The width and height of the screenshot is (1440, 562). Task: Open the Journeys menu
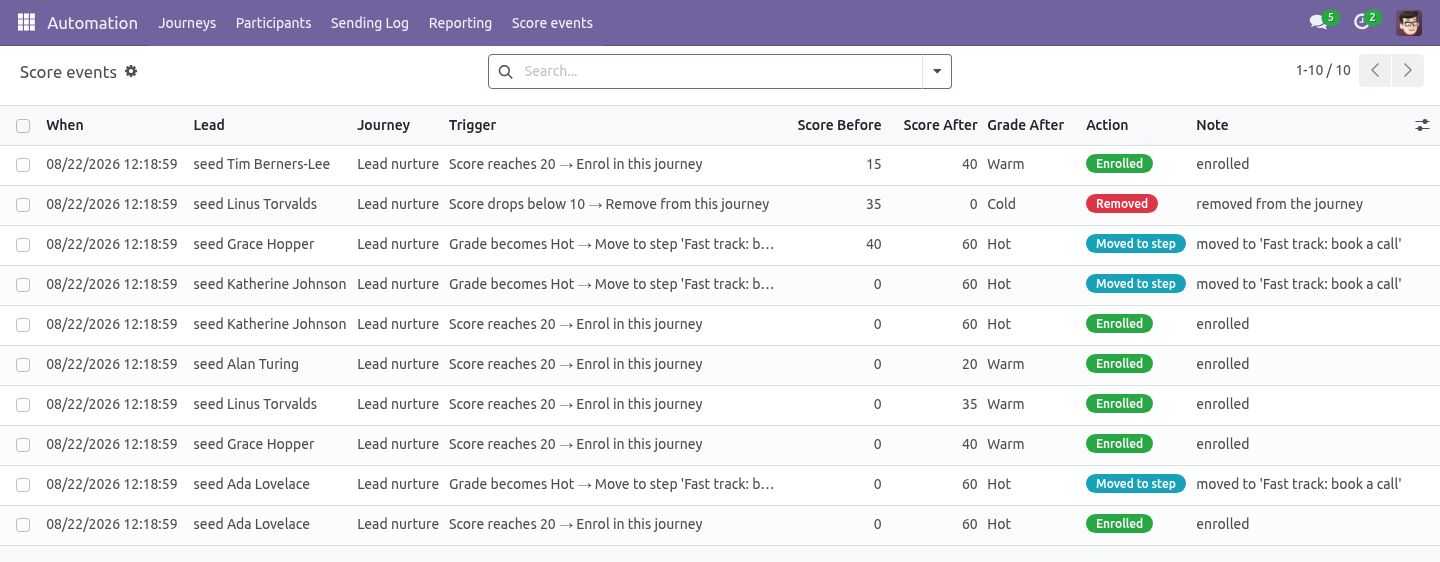pos(187,22)
